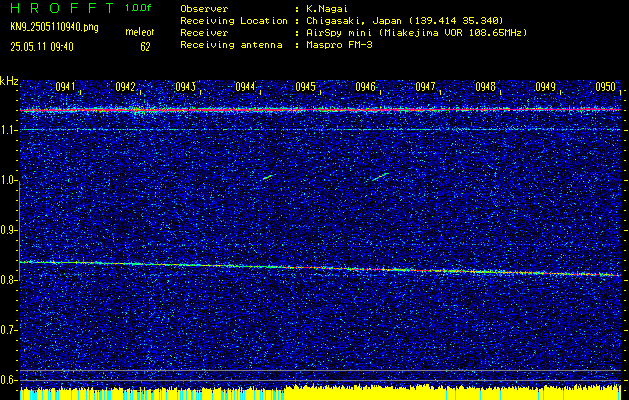Click the observer name K.Nagai

326,9
